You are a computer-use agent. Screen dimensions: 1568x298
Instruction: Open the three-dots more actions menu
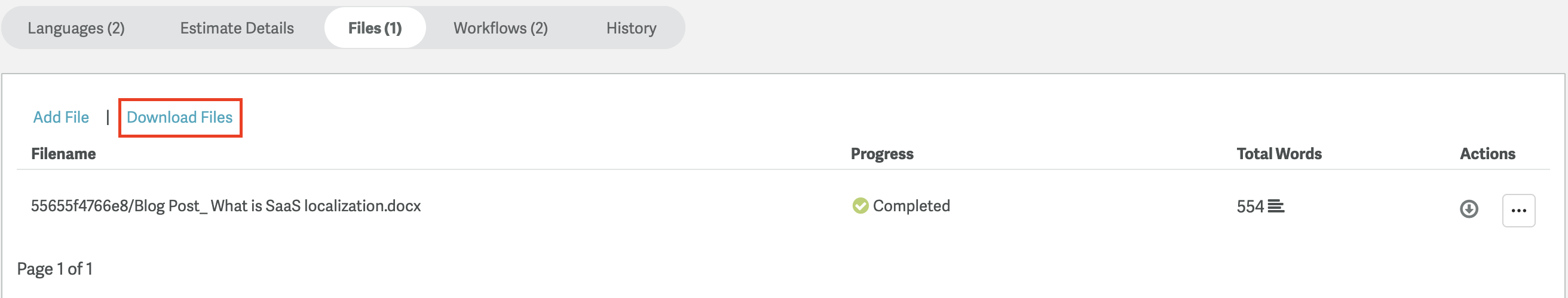click(1518, 210)
